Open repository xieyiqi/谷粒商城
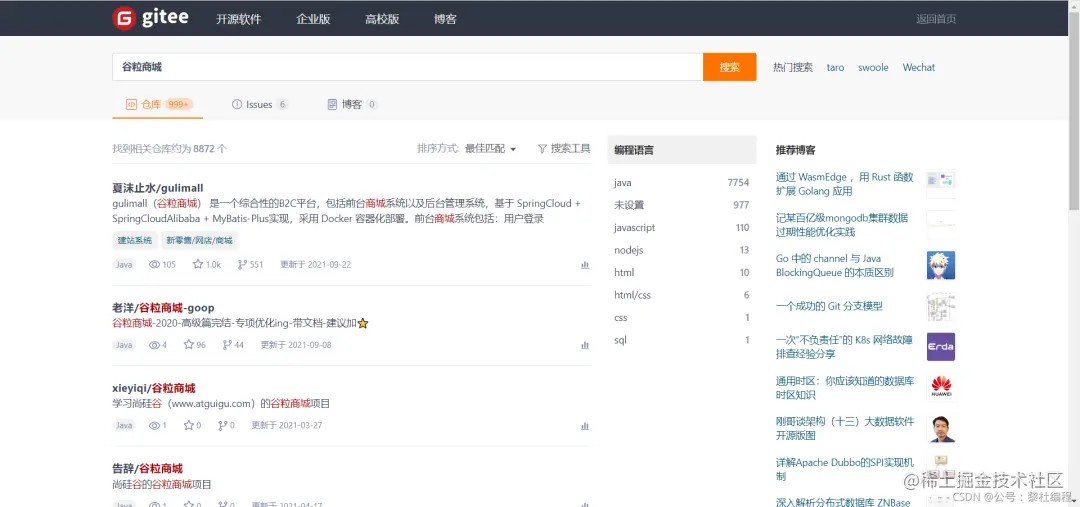The height and width of the screenshot is (507, 1080). point(154,389)
